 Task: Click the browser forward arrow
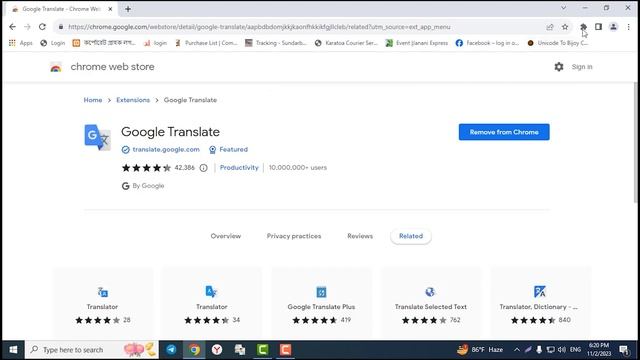pos(27,27)
